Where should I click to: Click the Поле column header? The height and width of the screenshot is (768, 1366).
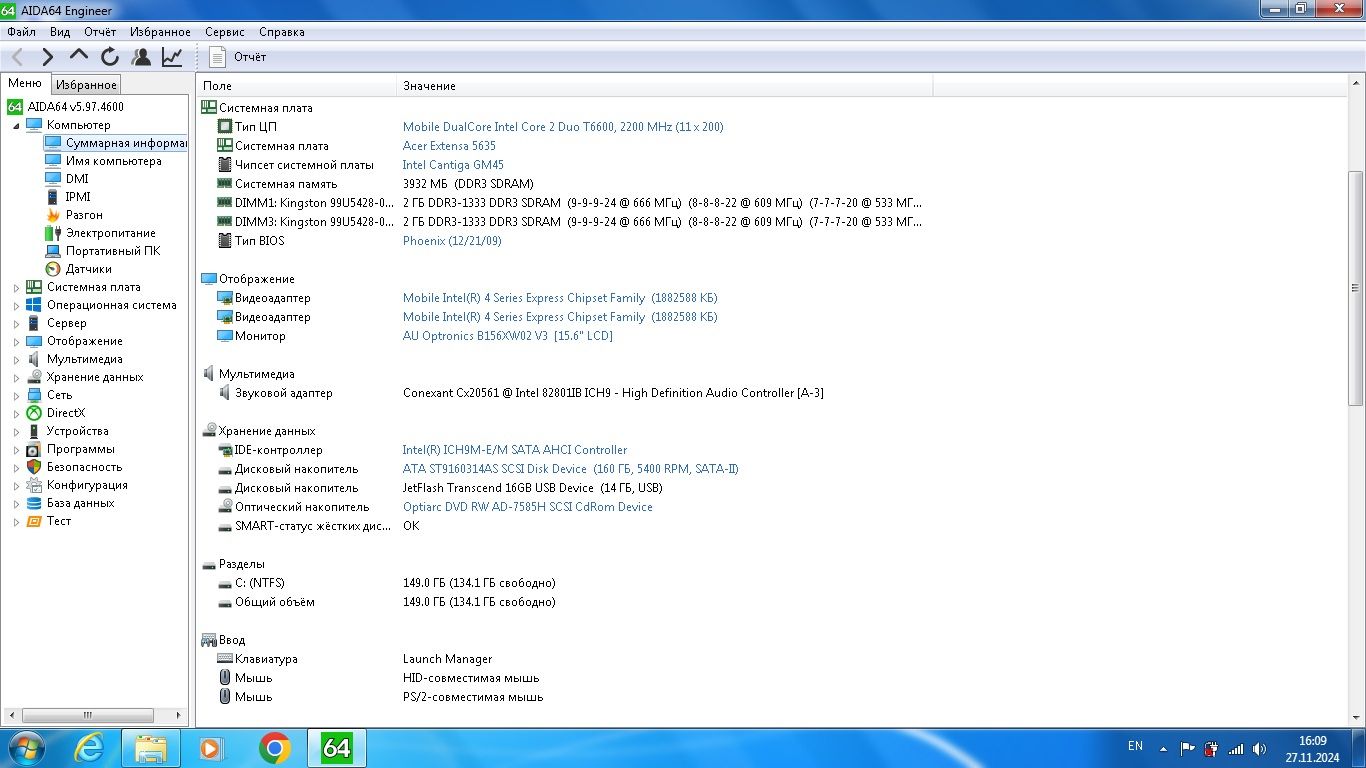click(297, 86)
